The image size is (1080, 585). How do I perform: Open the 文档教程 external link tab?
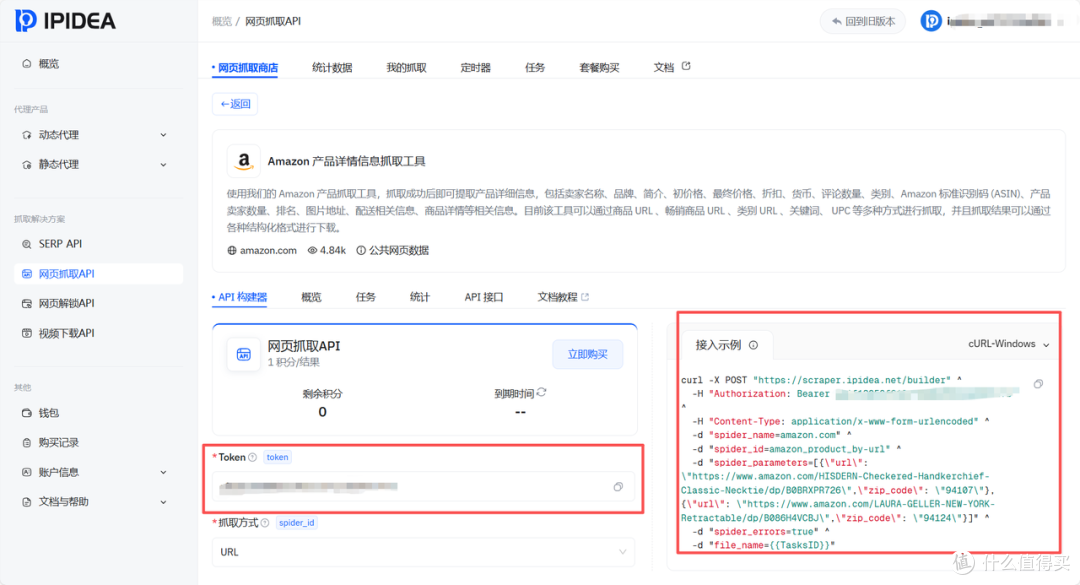(x=563, y=297)
